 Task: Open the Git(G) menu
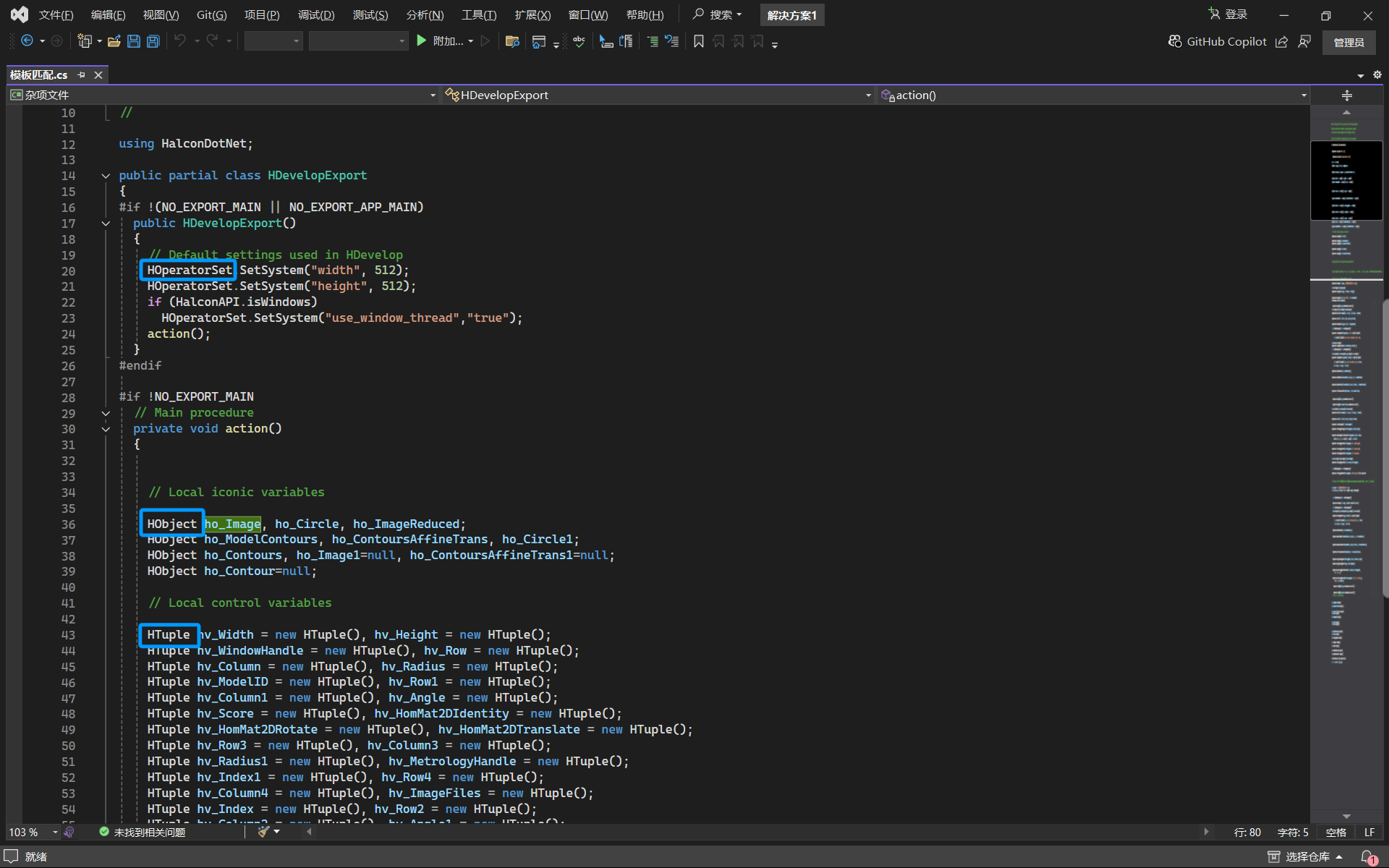click(x=211, y=14)
